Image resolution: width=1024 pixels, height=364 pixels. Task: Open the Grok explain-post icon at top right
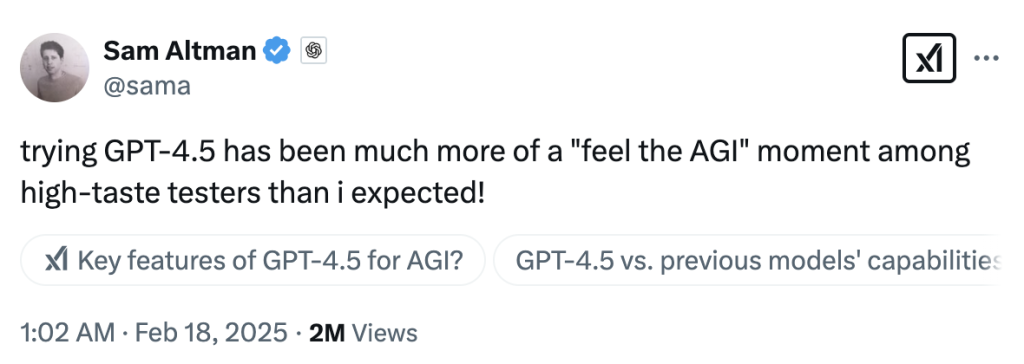coord(929,58)
